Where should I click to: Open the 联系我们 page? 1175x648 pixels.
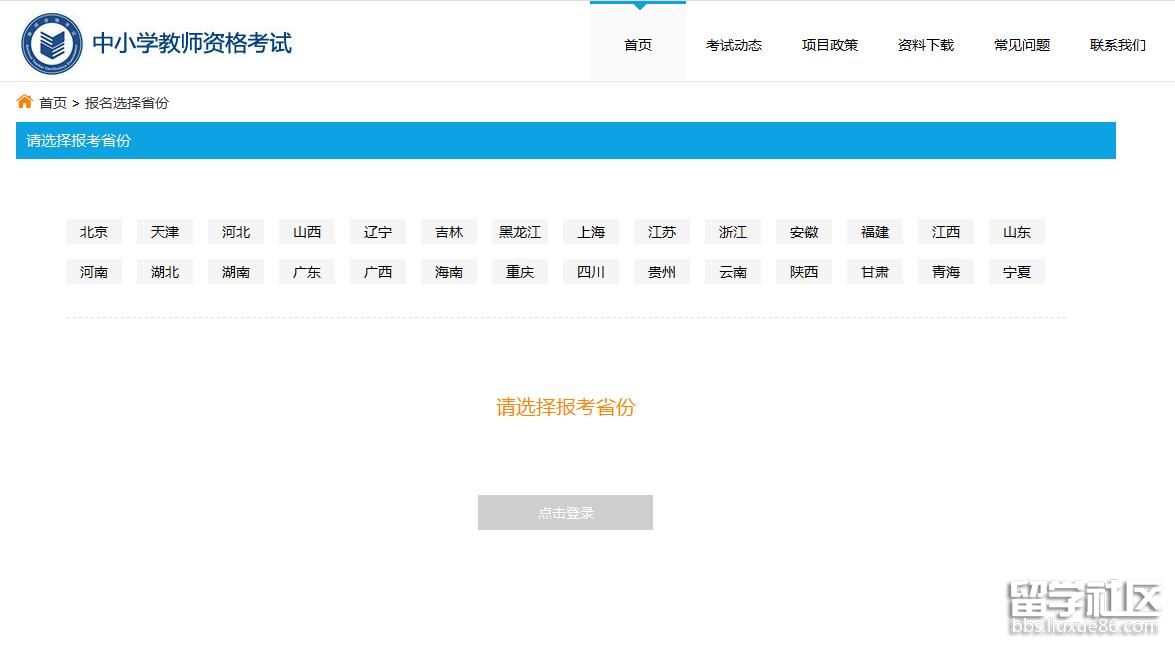click(x=1118, y=45)
